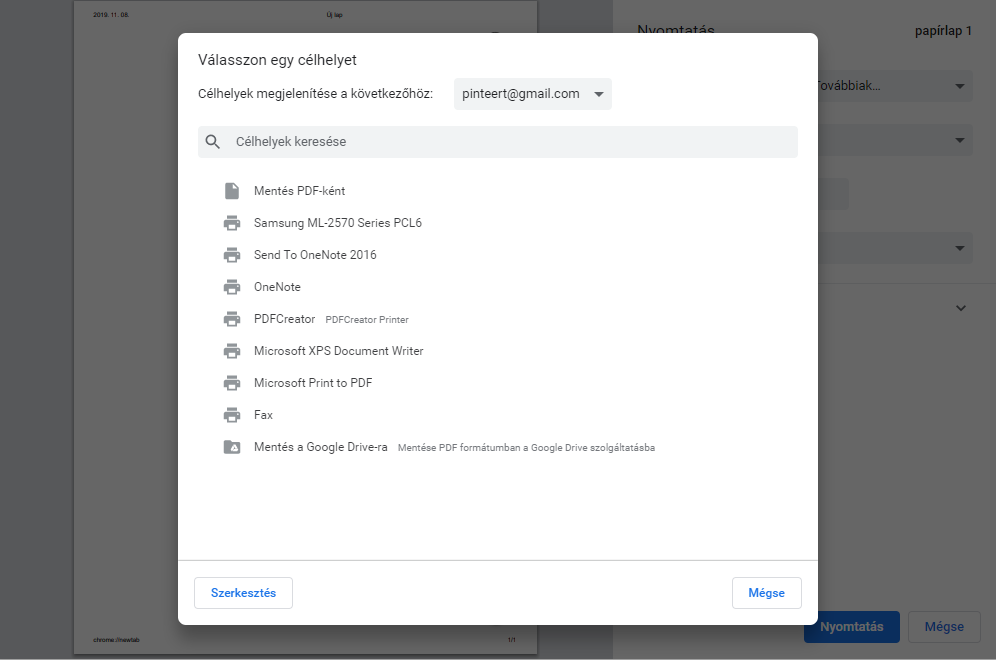
Task: Choose the Microsoft Print to PDF destination
Action: coord(313,383)
